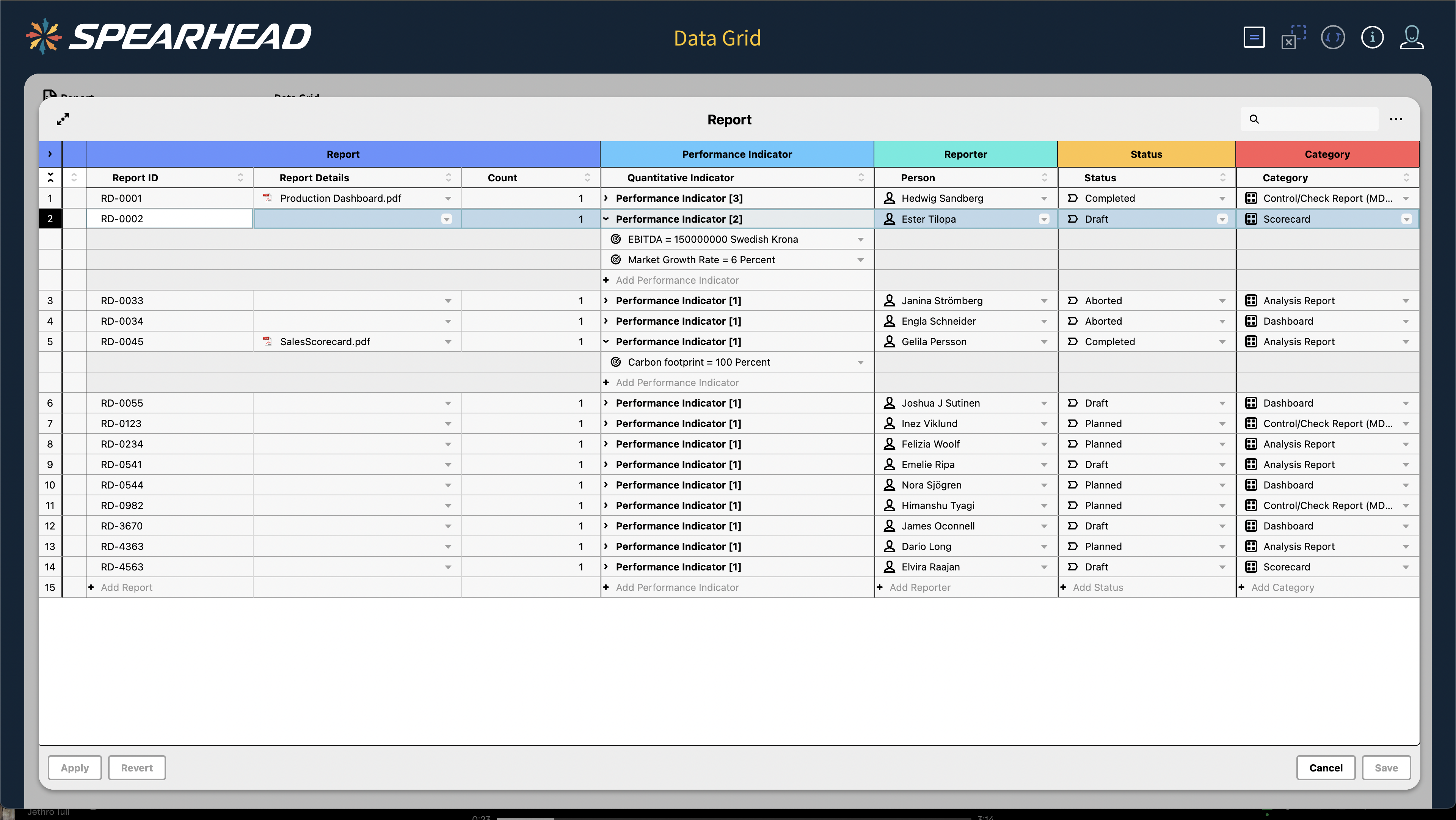This screenshot has height=820, width=1456.
Task: Click the user profile icon in header
Action: 1411,38
